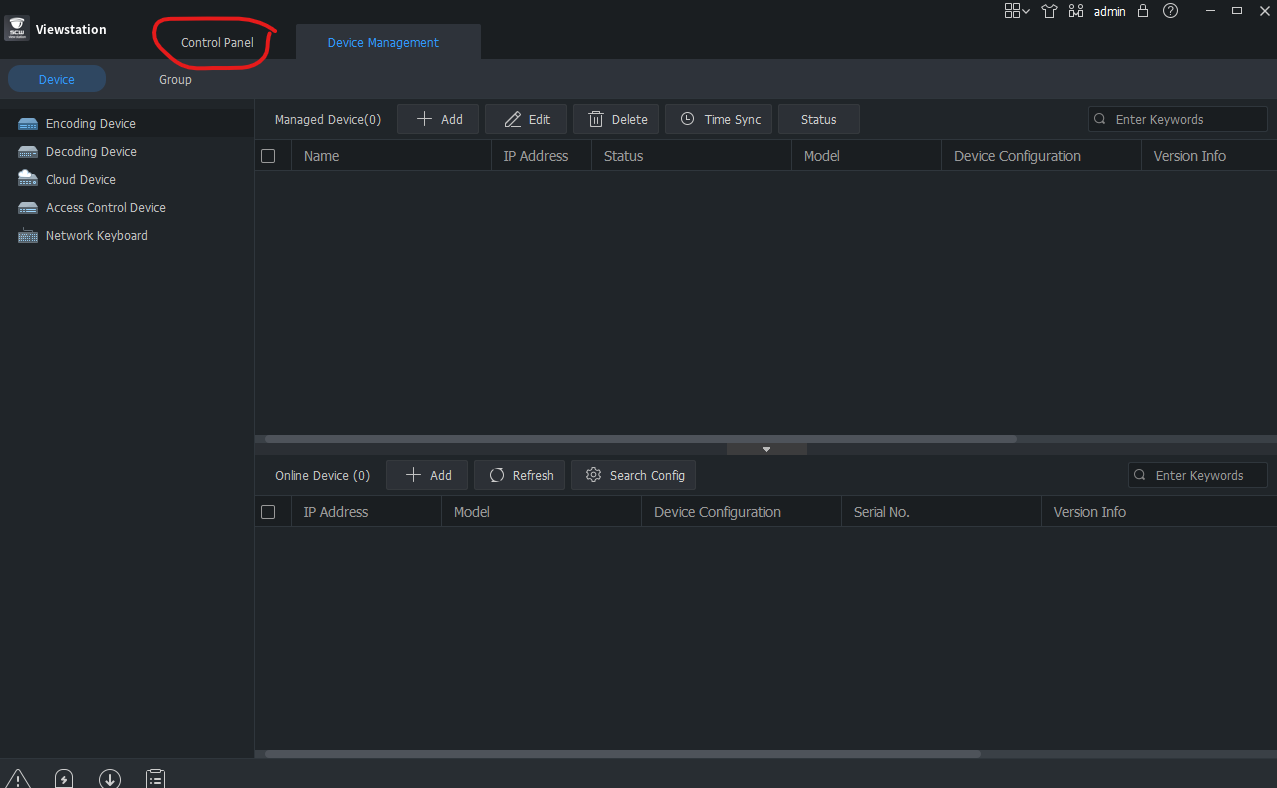Image resolution: width=1277 pixels, height=788 pixels.
Task: Open the download tasks icon
Action: [x=110, y=778]
